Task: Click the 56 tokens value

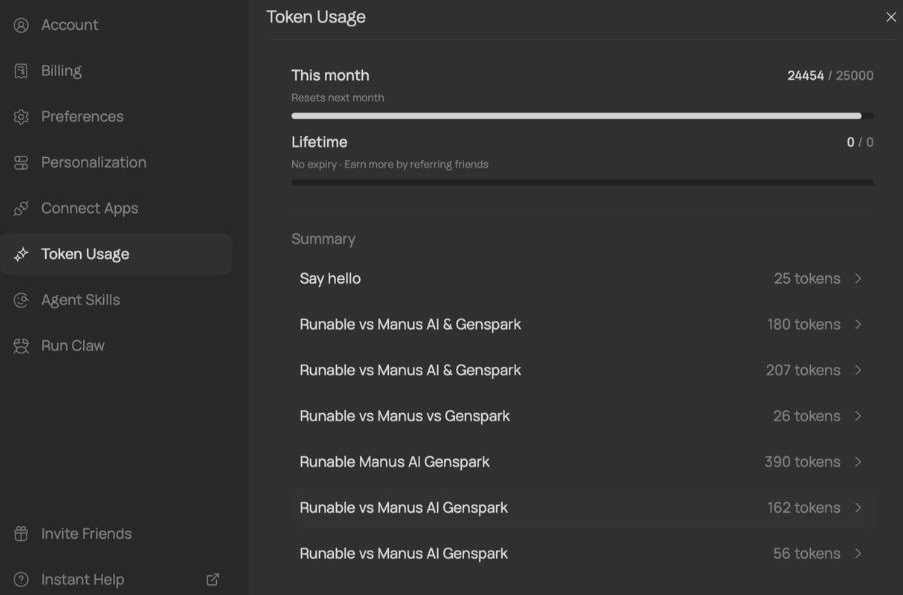Action: coord(806,554)
